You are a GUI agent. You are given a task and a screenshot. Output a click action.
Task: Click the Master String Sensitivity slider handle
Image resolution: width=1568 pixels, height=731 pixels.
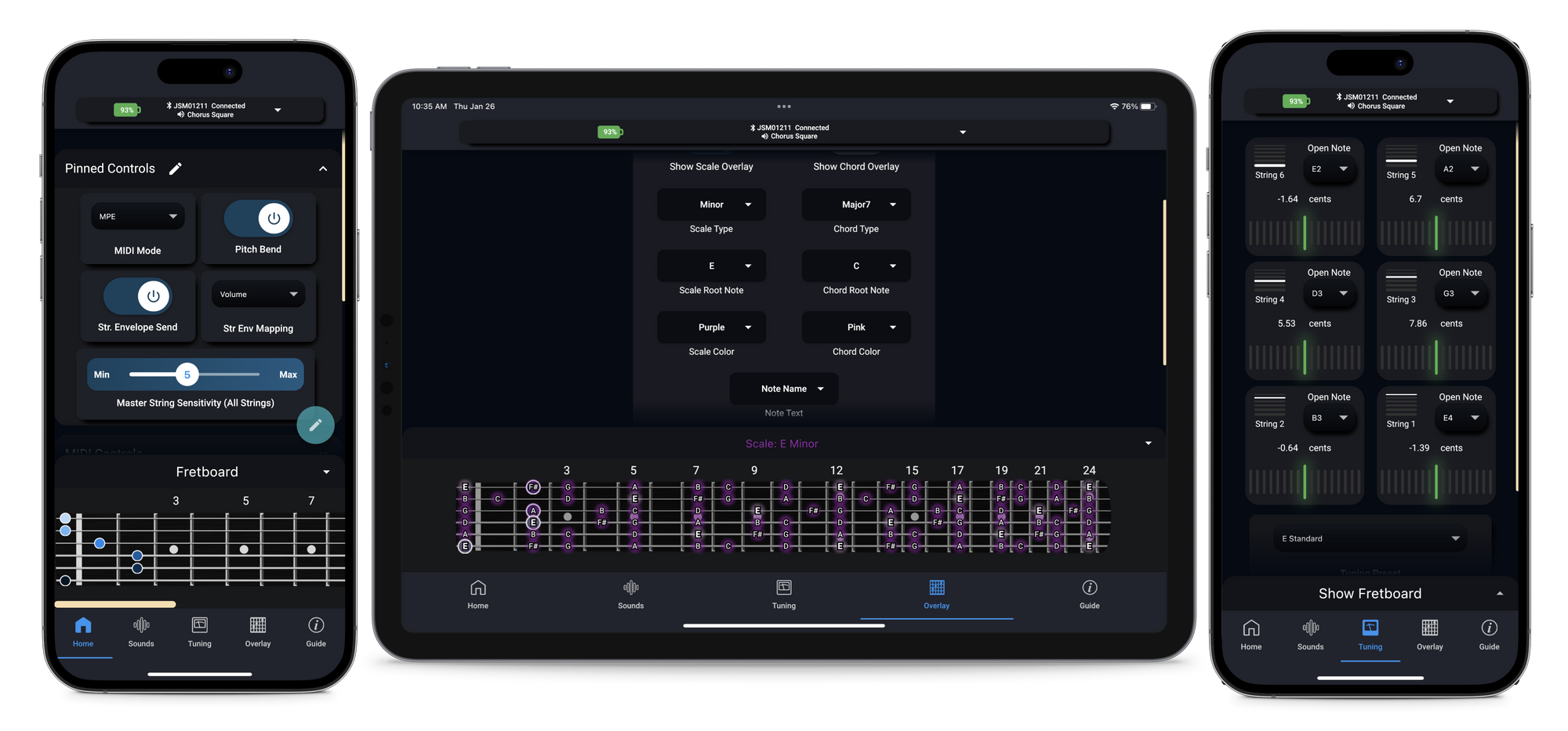[x=187, y=375]
